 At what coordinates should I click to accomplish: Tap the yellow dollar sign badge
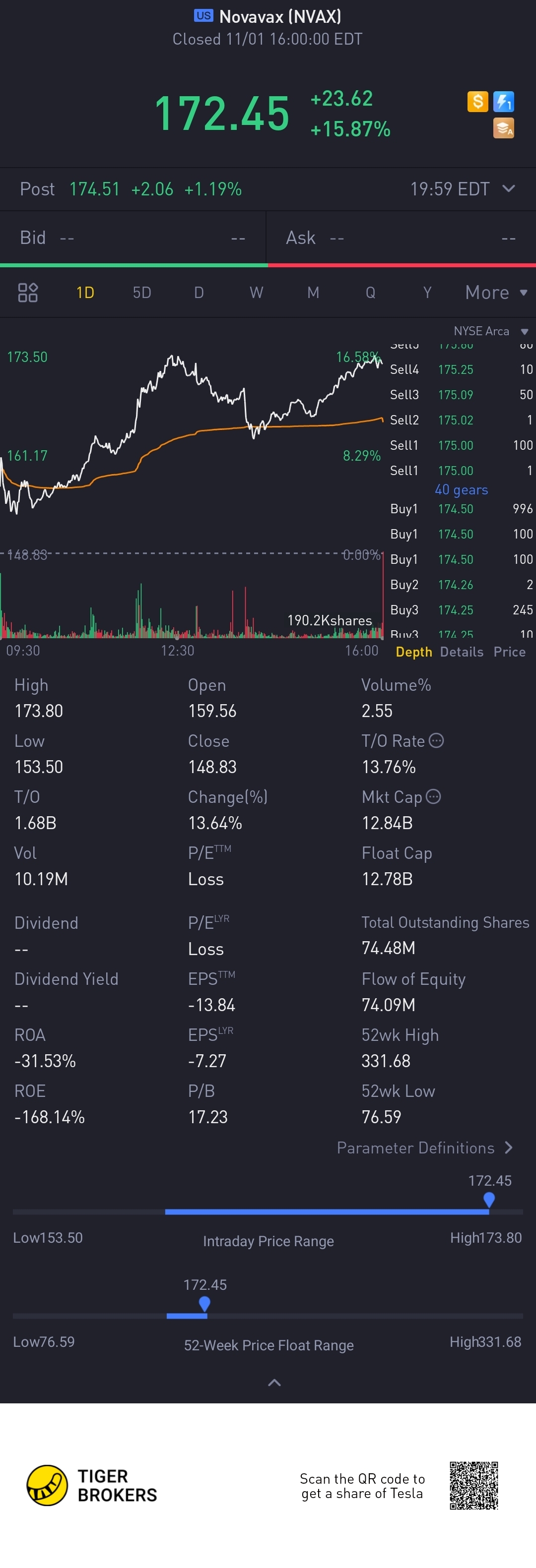click(x=477, y=101)
